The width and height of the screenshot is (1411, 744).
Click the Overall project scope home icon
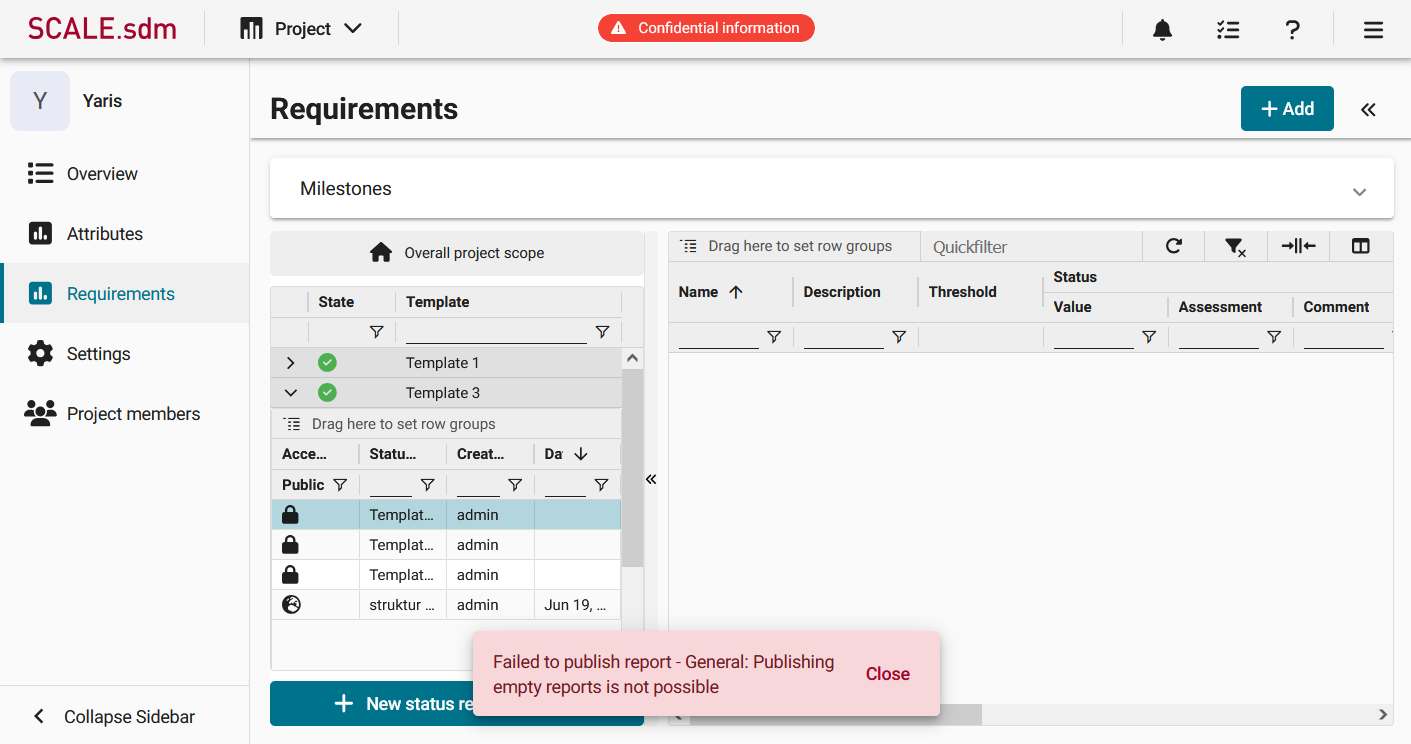[x=381, y=253]
